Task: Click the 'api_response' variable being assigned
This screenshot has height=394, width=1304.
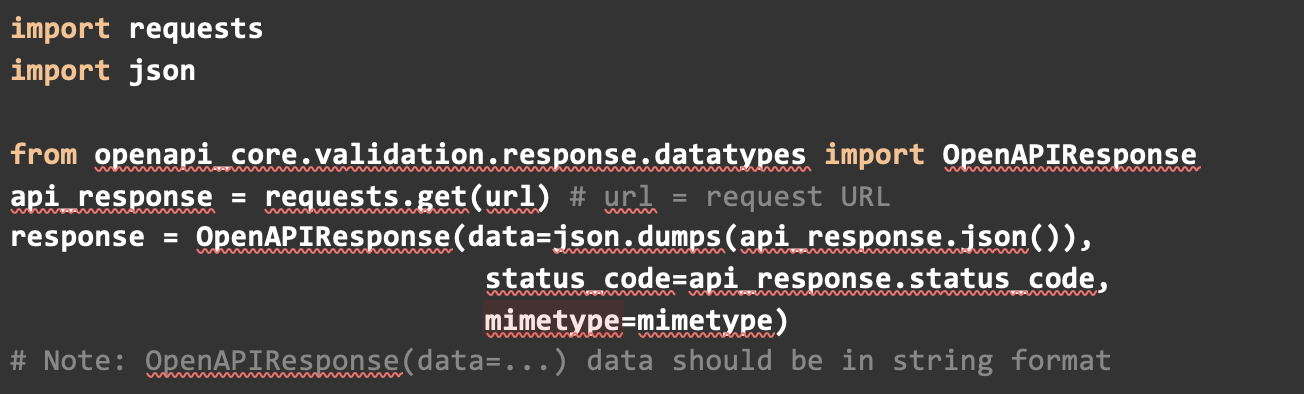Action: coord(112,198)
